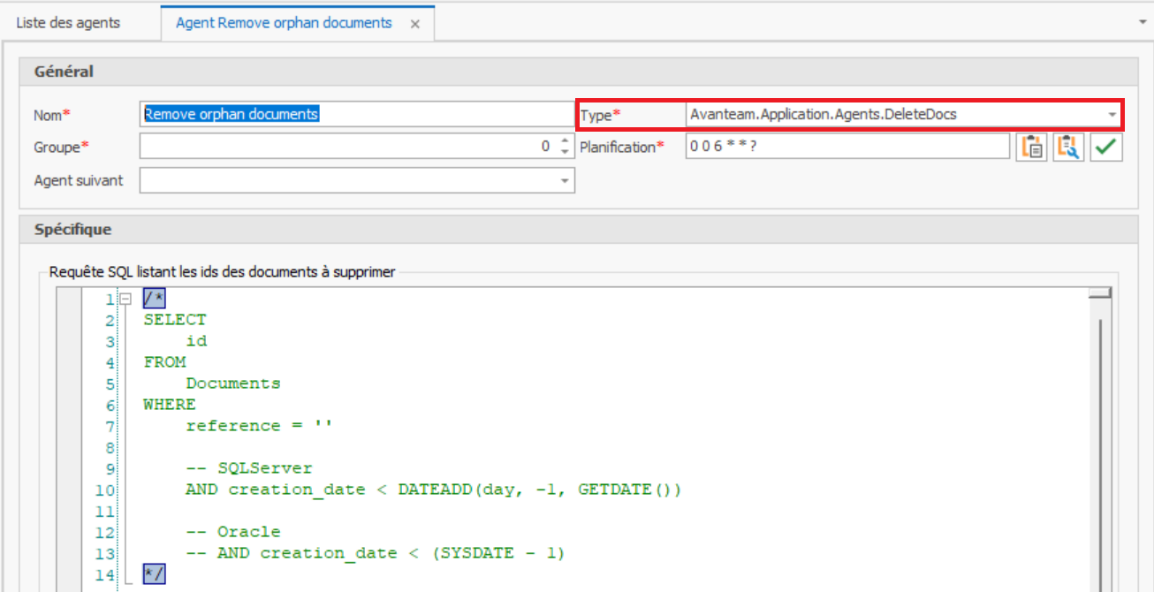Screen dimensions: 1154x592
Task: Close the Agent Remove orphan documents tab
Action: click(x=415, y=23)
